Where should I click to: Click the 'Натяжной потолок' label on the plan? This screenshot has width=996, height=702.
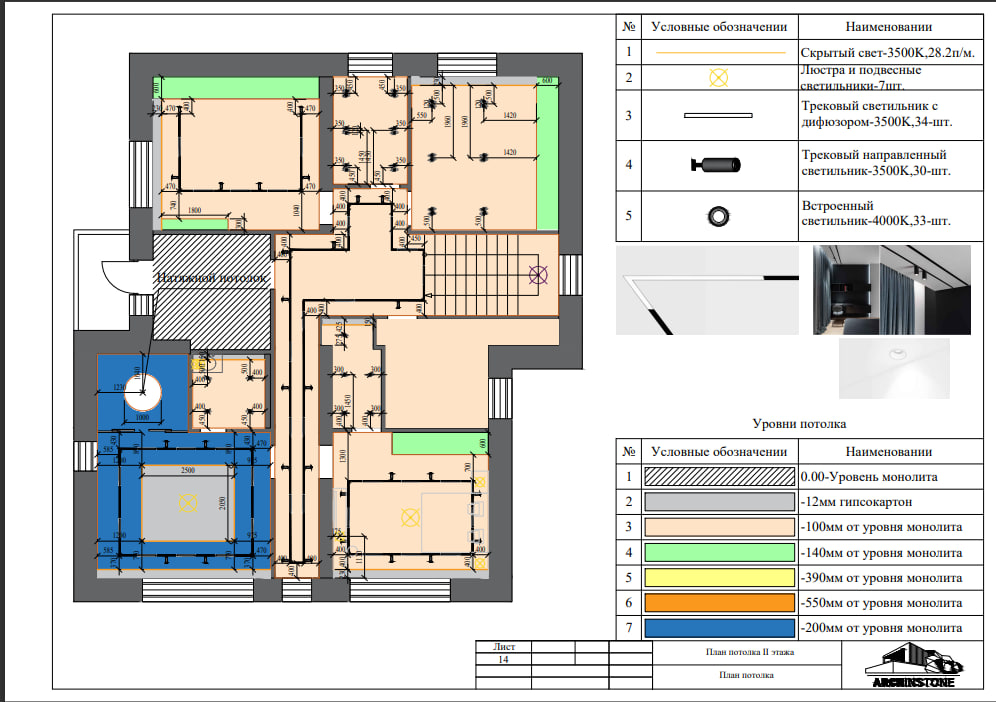tap(212, 278)
